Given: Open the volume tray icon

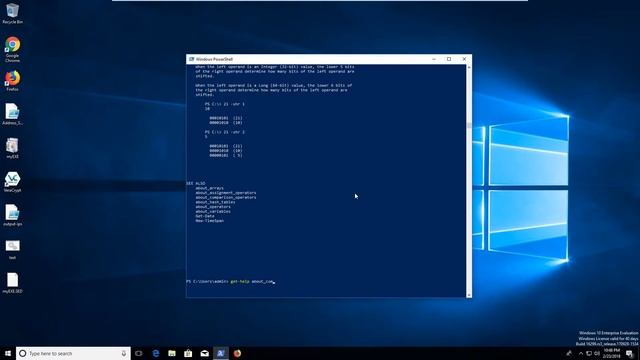Looking at the screenshot, I should (x=597, y=353).
